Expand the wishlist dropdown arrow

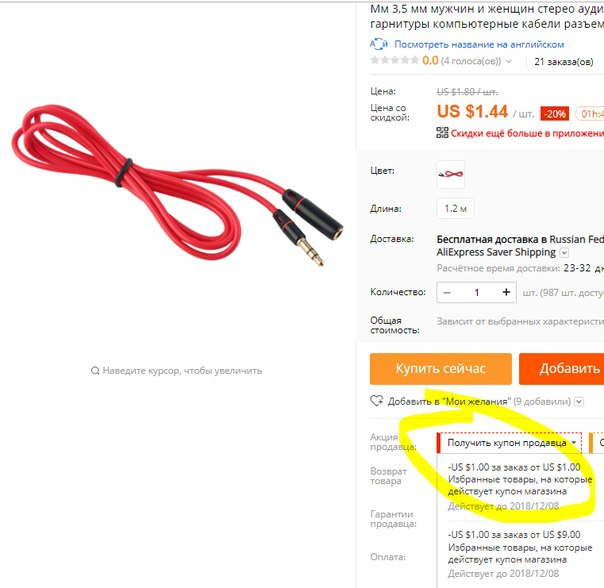coord(579,402)
